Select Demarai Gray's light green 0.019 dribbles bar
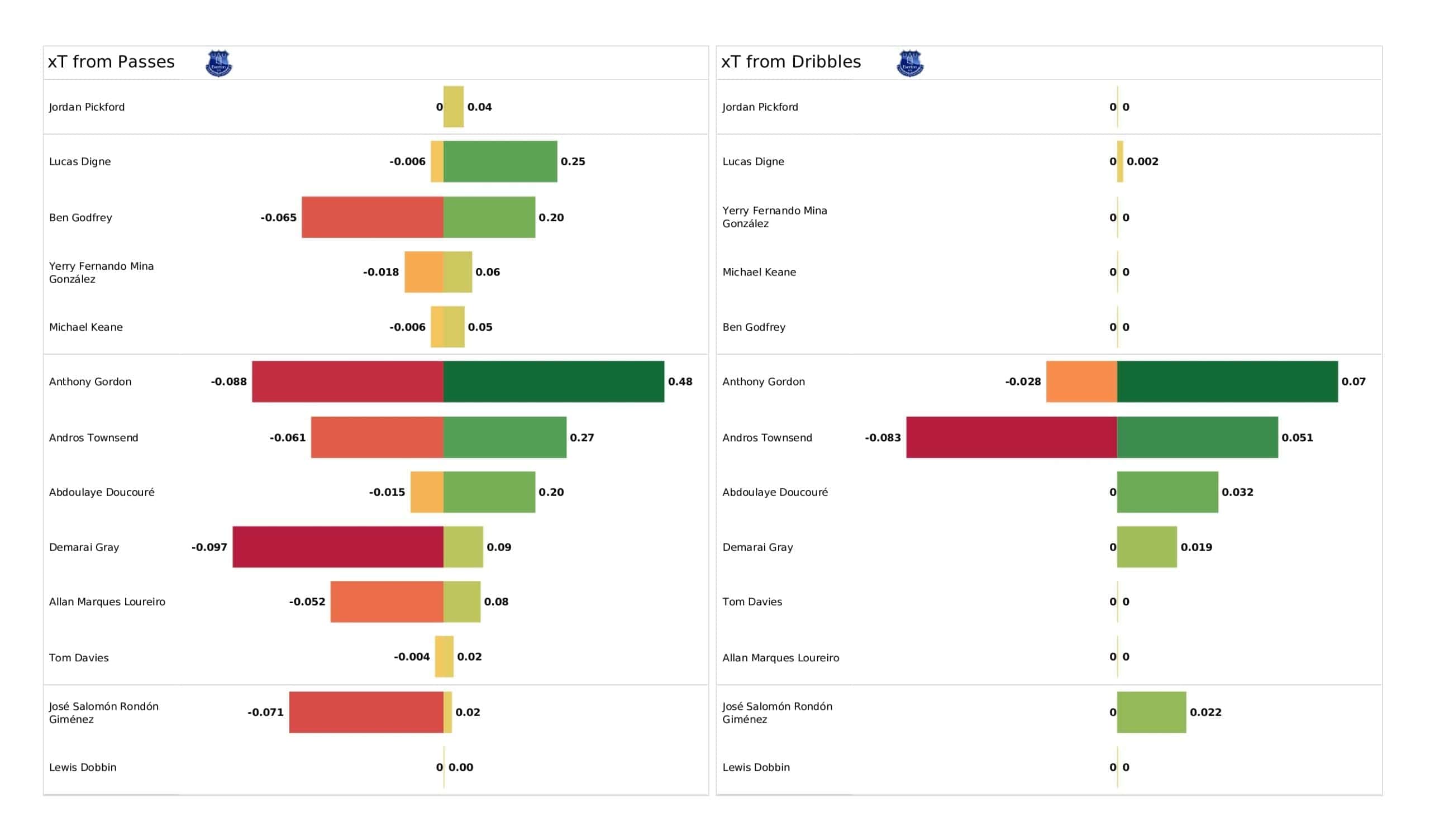 (1146, 547)
